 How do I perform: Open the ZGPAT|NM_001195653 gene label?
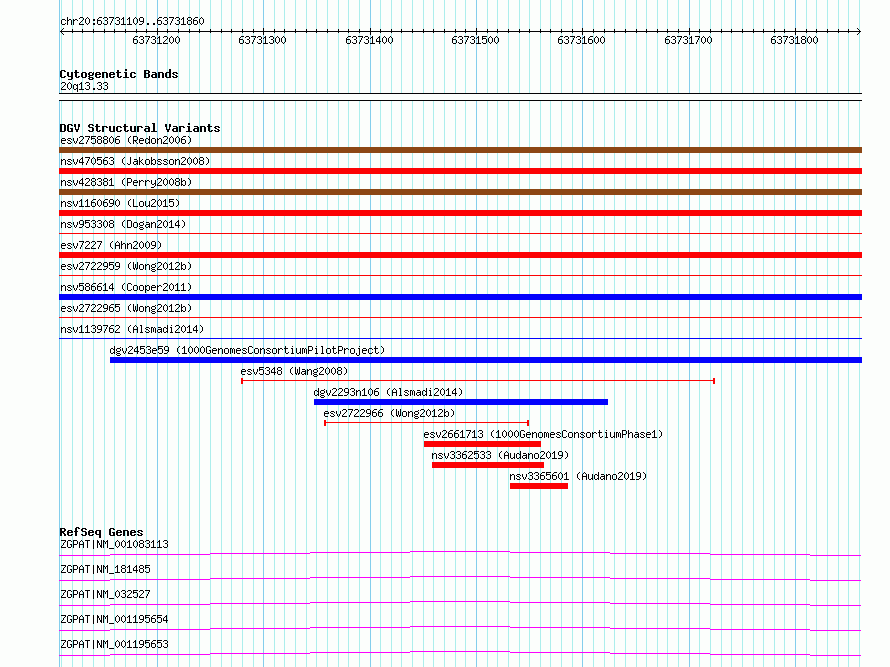pos(114,644)
